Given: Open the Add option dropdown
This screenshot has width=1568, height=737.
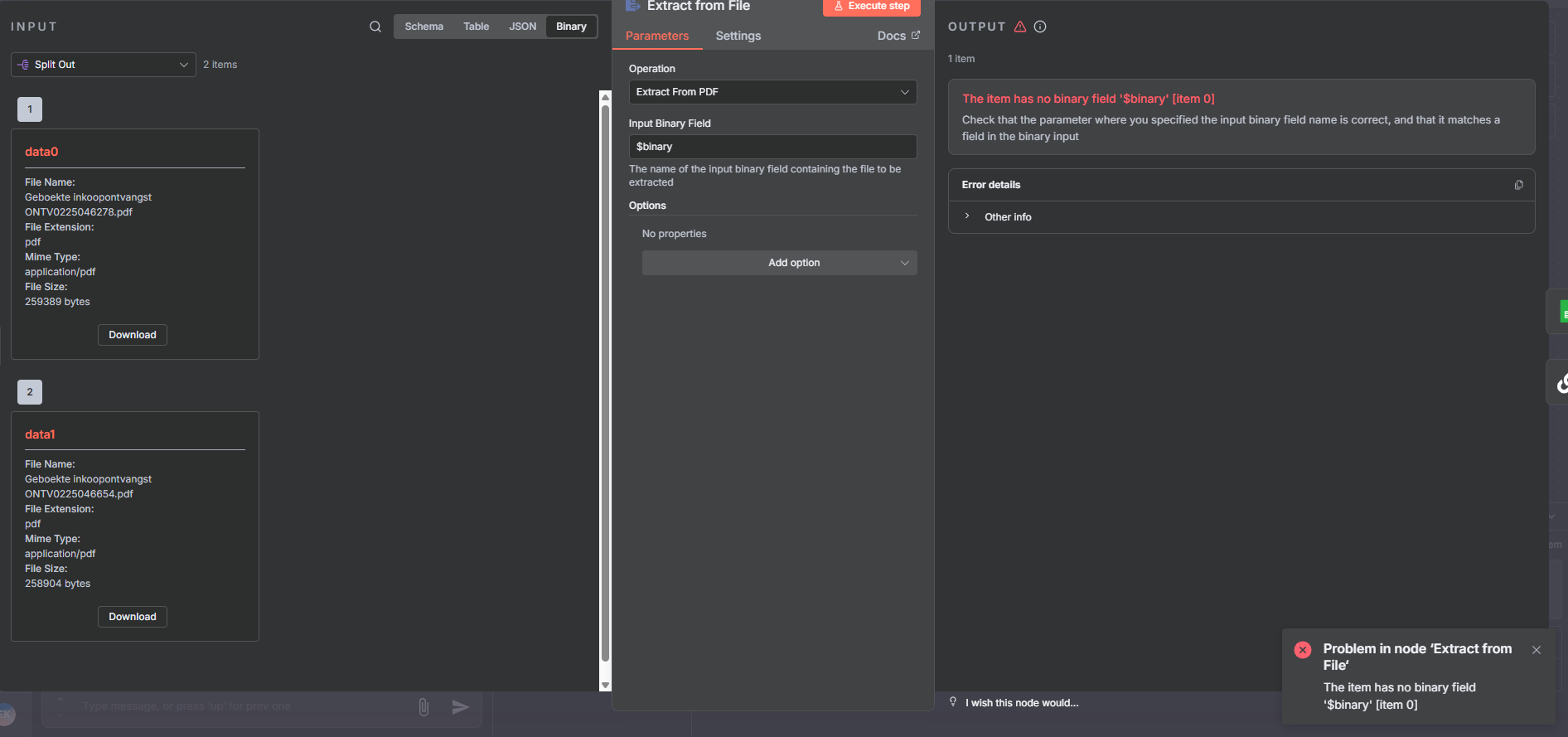Looking at the screenshot, I should point(779,263).
